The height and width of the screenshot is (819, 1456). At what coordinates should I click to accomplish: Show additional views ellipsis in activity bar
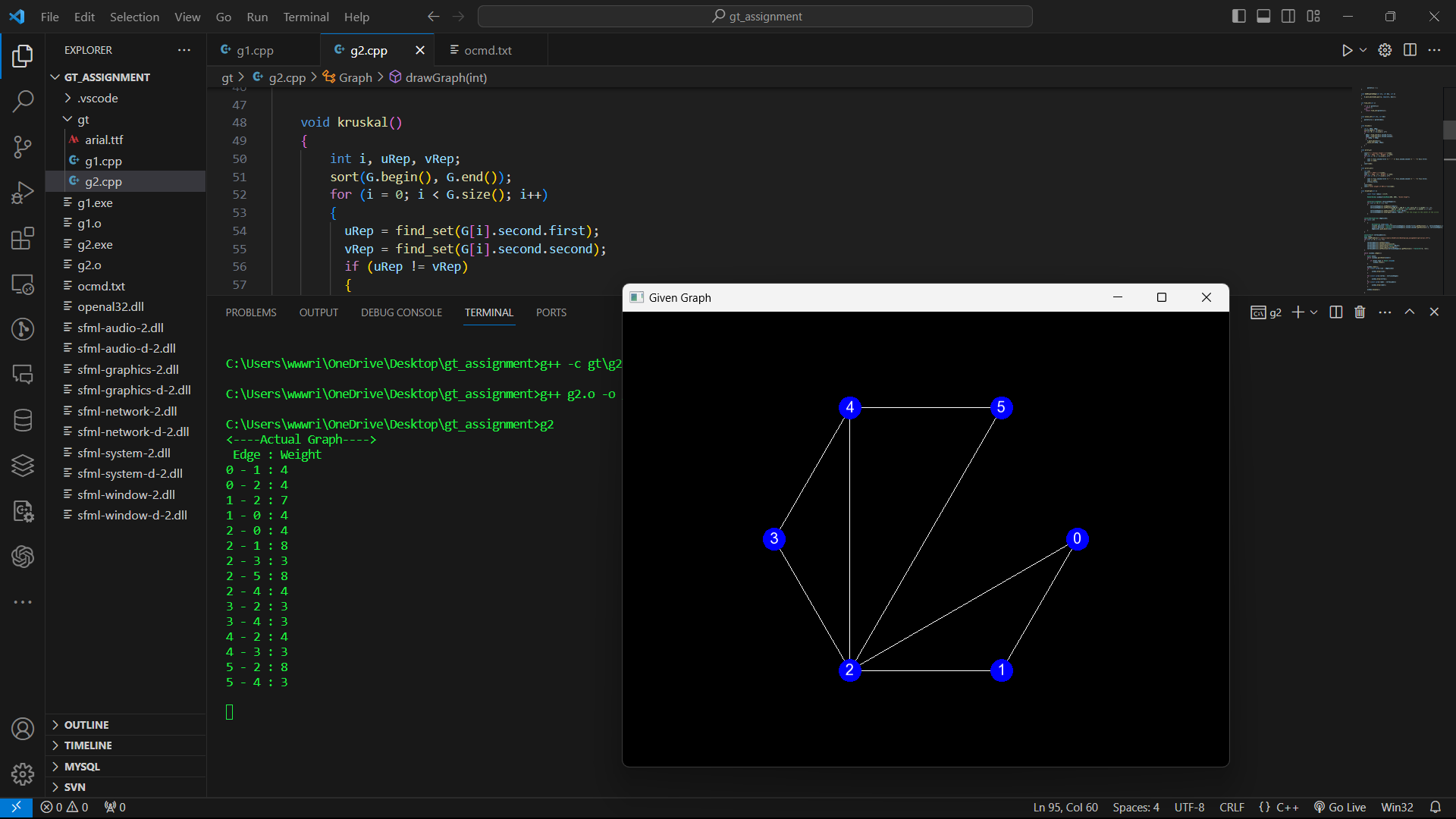[23, 602]
